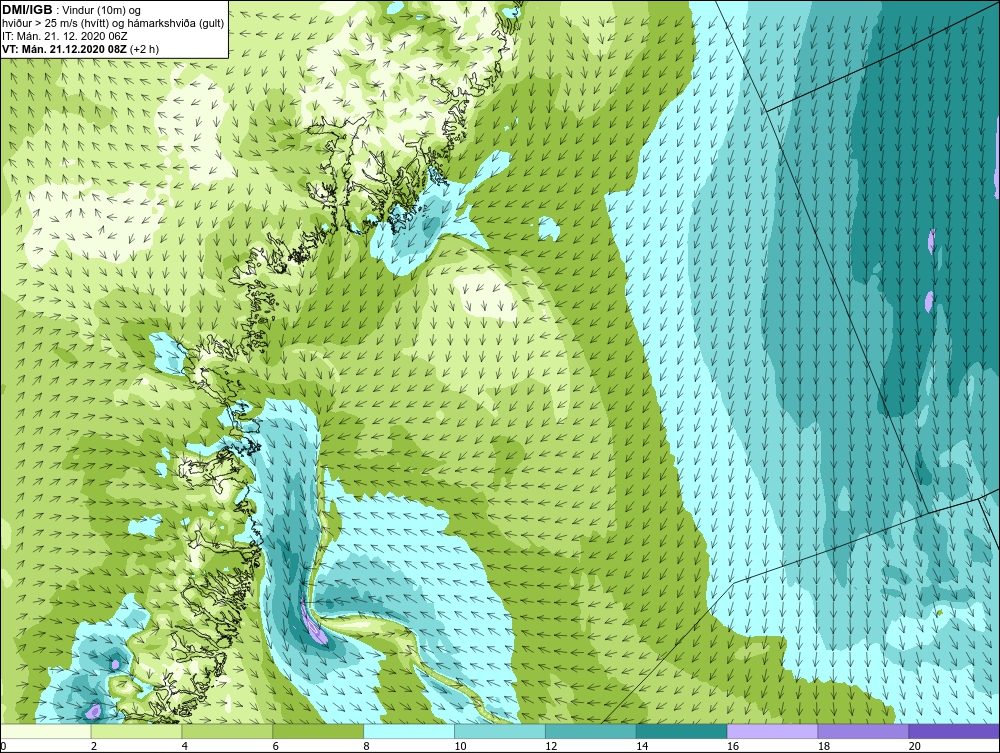Click the legend scale label '16'

click(733, 746)
